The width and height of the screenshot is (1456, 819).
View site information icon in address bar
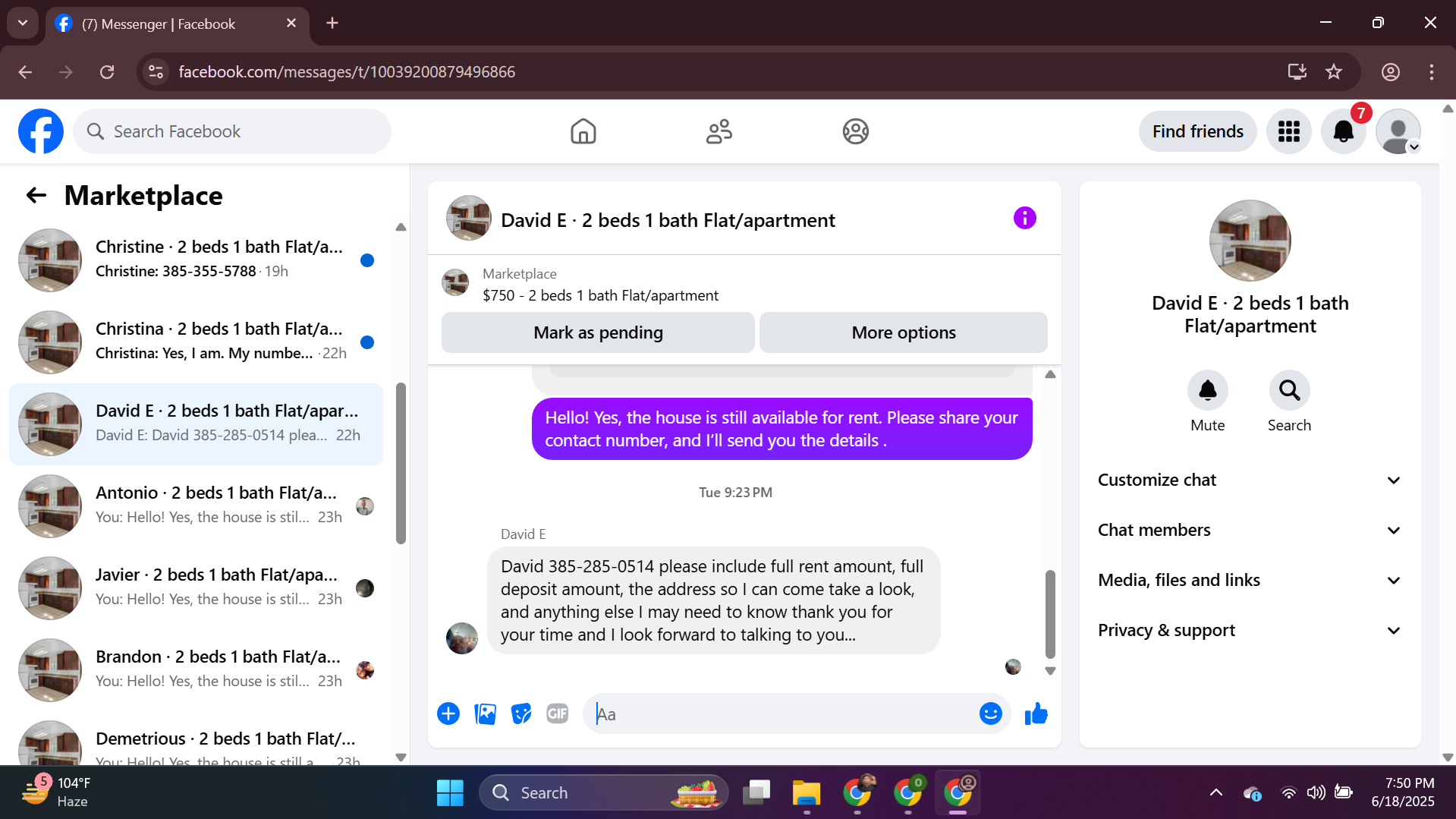tap(156, 71)
